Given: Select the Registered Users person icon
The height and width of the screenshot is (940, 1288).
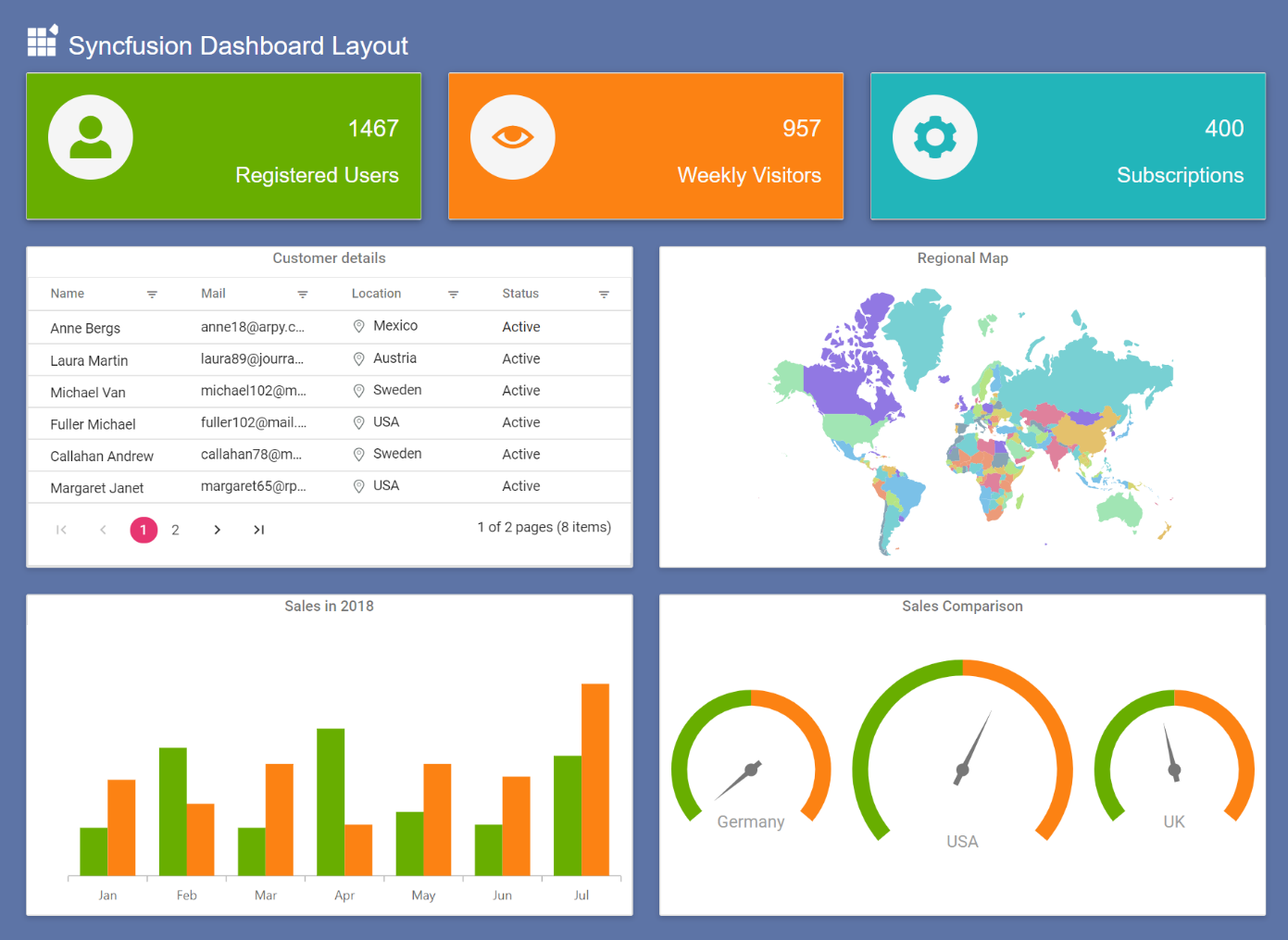Looking at the screenshot, I should click(x=90, y=136).
